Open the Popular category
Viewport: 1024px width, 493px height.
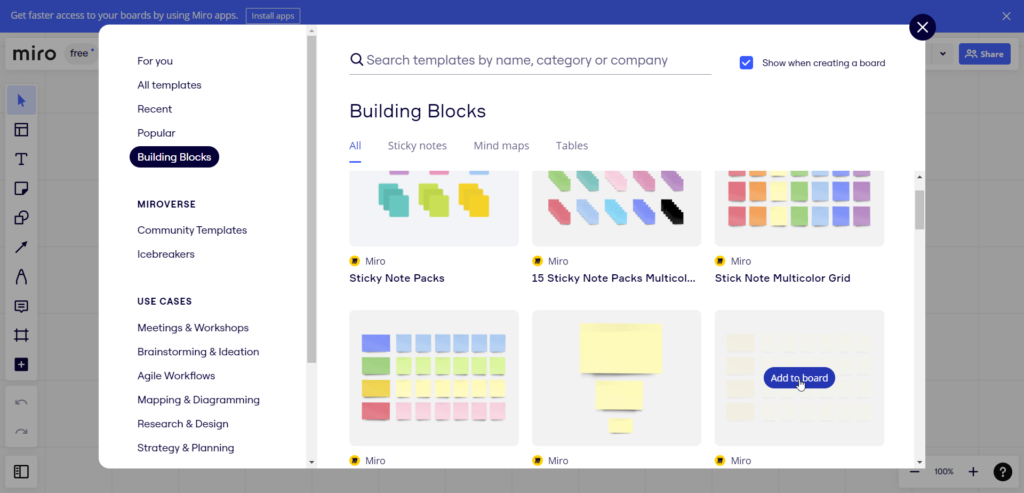(156, 133)
